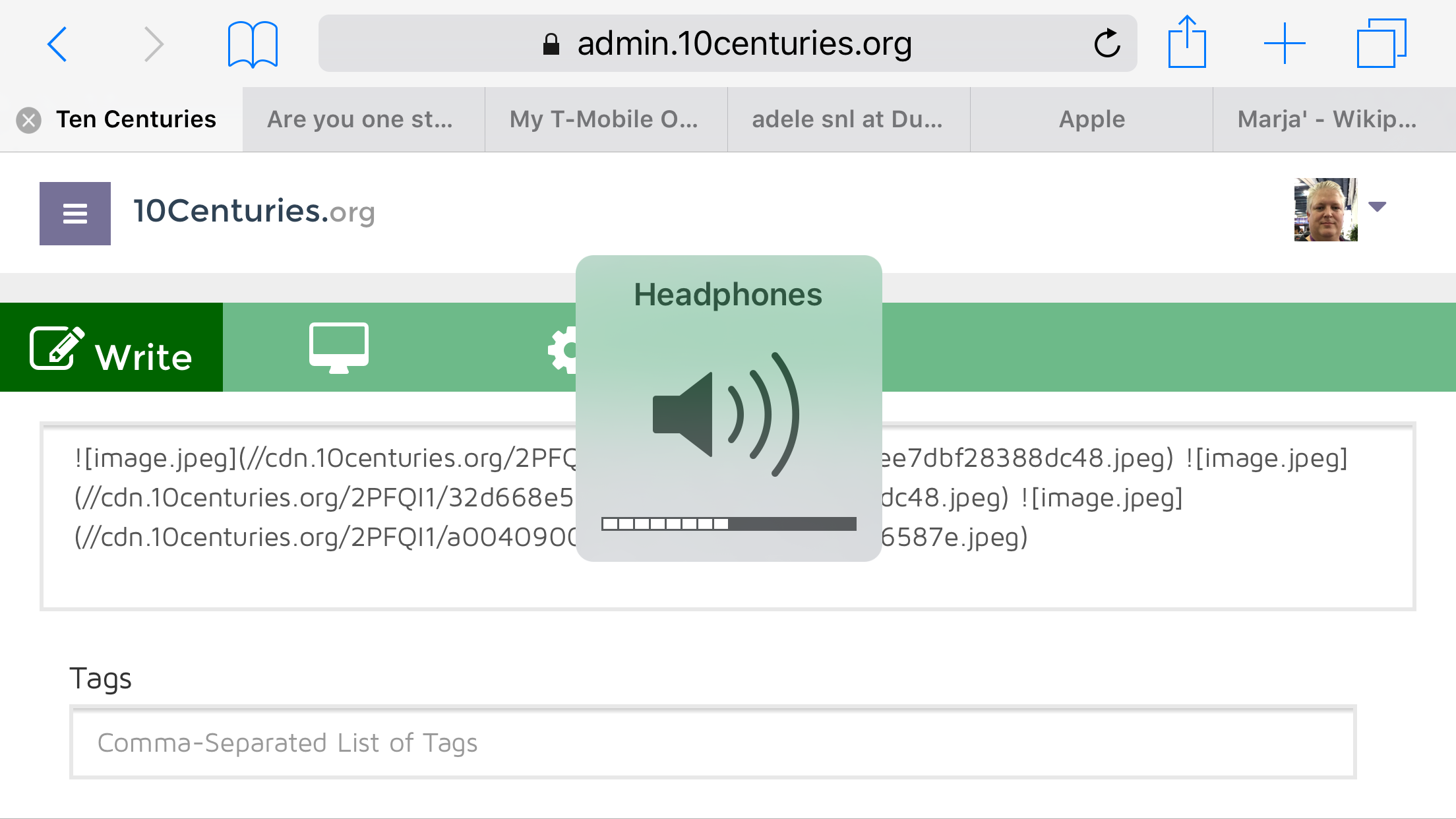Expand the profile dropdown arrow
The width and height of the screenshot is (1456, 819).
coord(1377,207)
